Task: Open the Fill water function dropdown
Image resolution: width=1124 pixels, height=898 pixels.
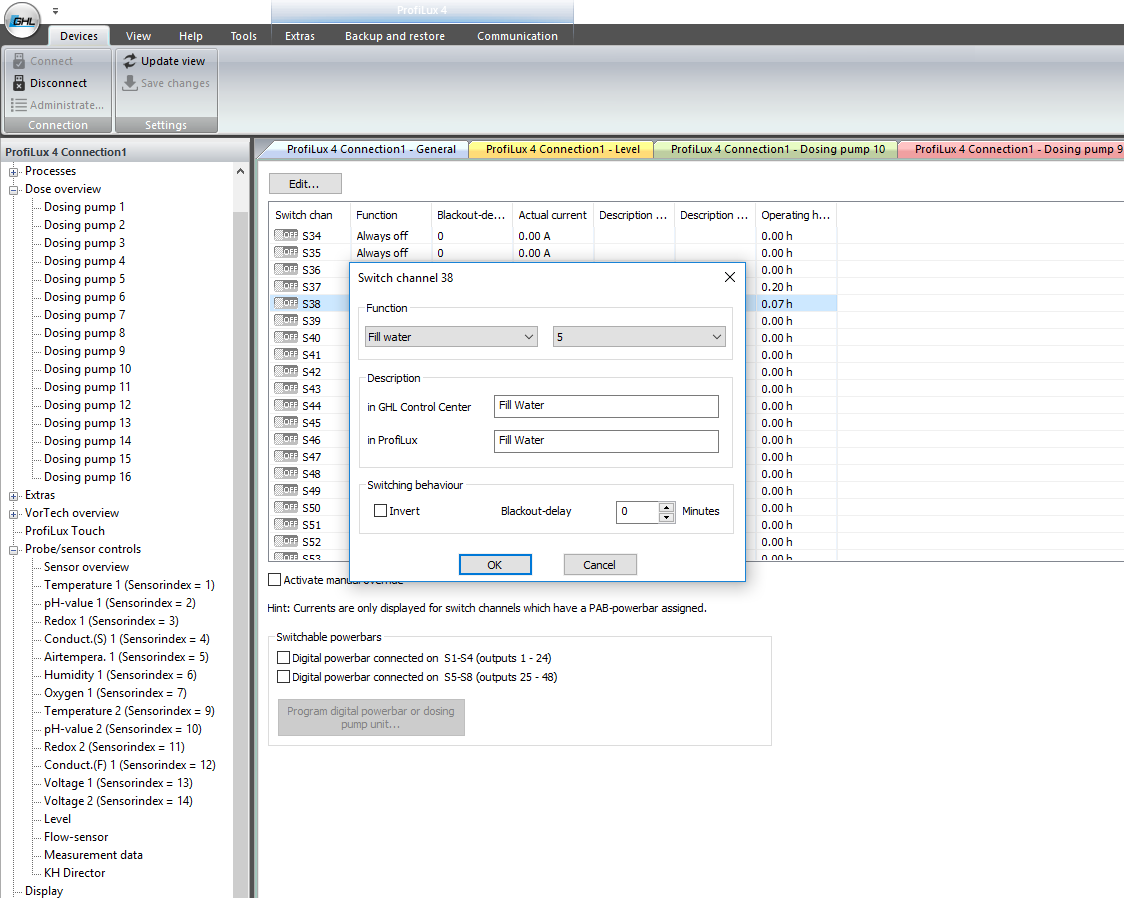Action: pos(452,337)
